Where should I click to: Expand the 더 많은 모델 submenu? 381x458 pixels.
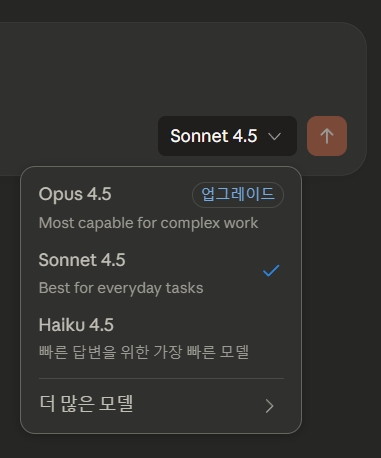coord(161,405)
